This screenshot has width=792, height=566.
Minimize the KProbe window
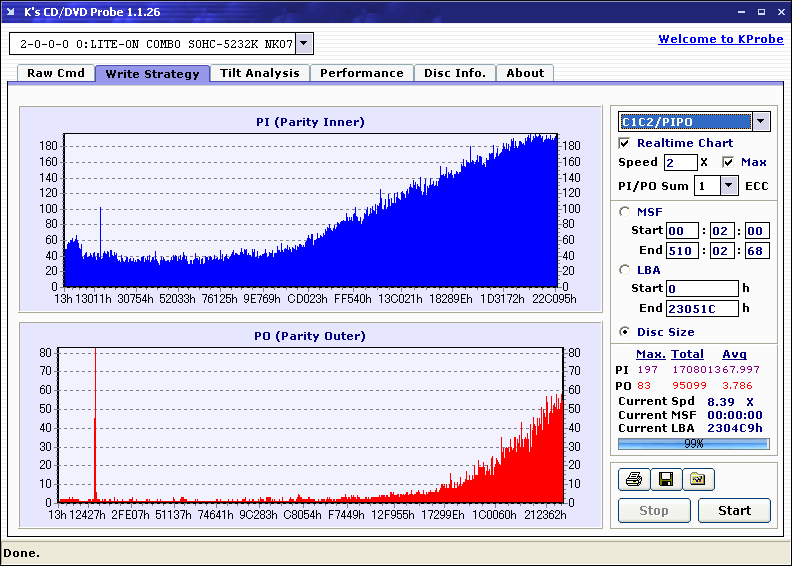pos(741,12)
